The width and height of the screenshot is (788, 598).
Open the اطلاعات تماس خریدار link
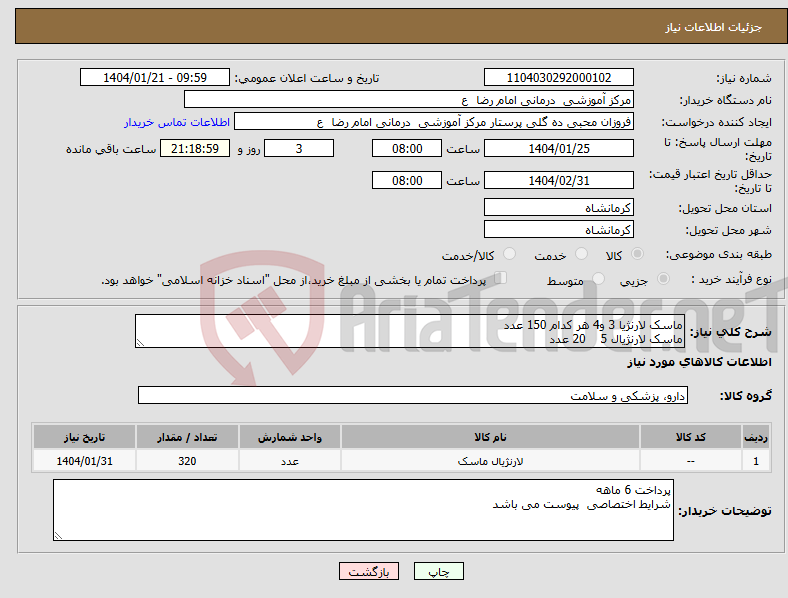[x=177, y=122]
